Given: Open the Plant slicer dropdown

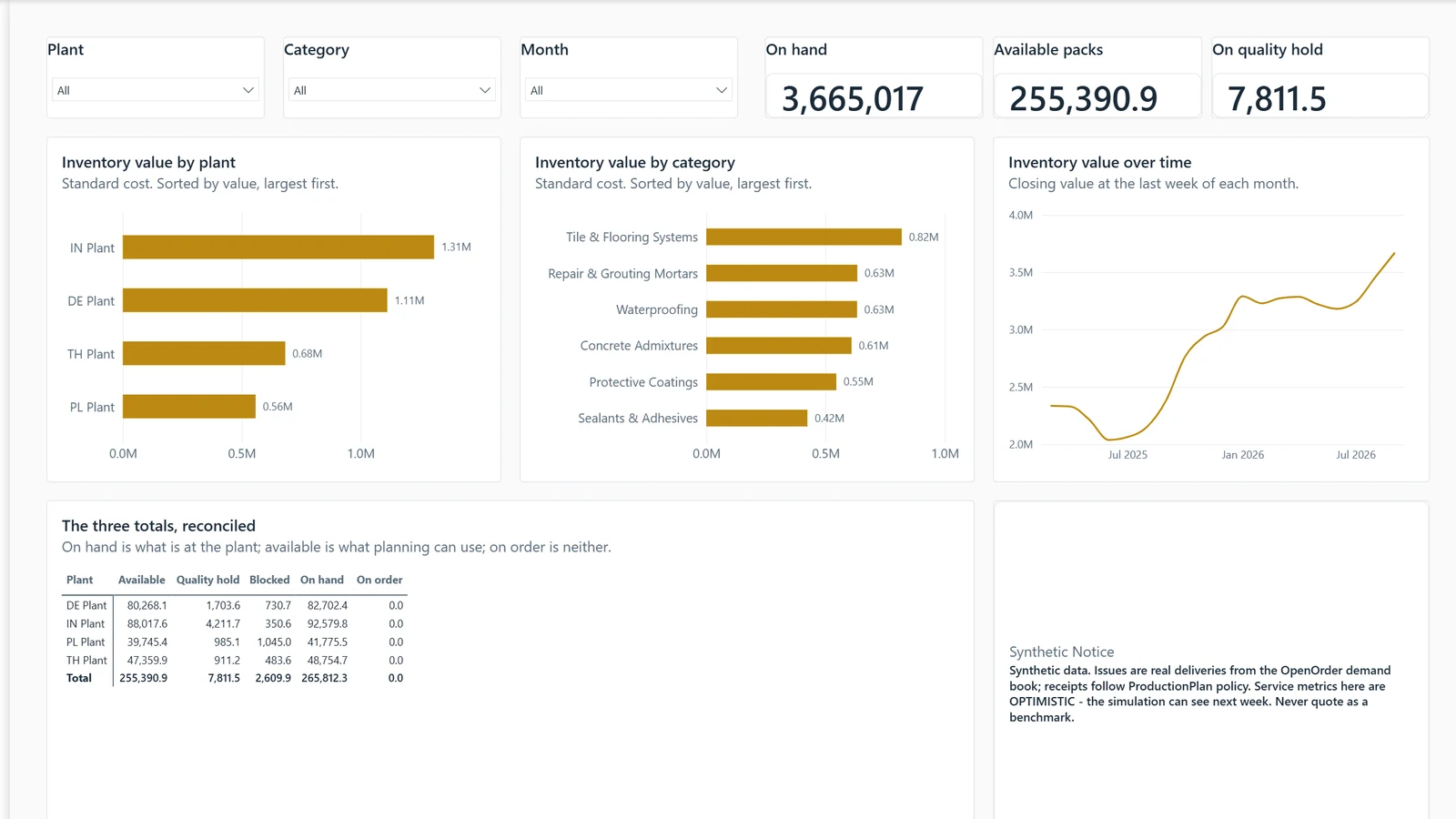Looking at the screenshot, I should pos(156,90).
